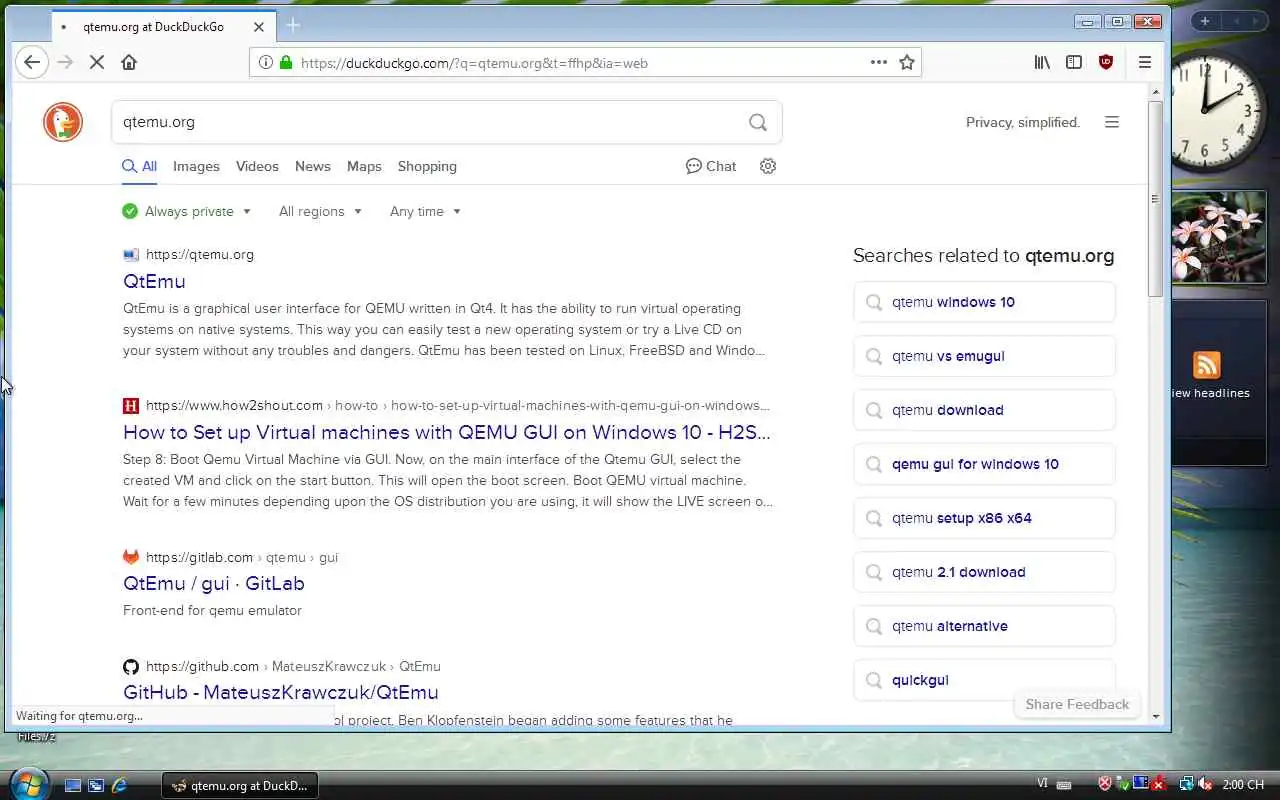Click Switch between windows quick launch icon
This screenshot has width=1280, height=800.
tap(96, 785)
